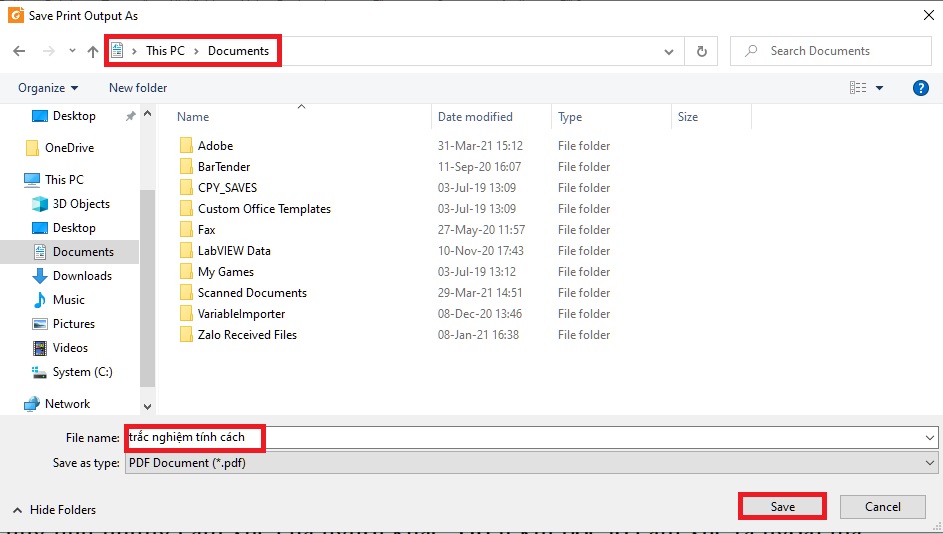Open the Organize menu

(48, 88)
